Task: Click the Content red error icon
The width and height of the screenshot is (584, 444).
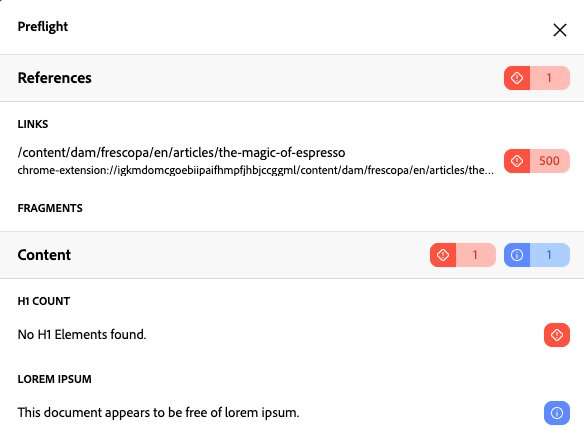Action: (x=443, y=255)
